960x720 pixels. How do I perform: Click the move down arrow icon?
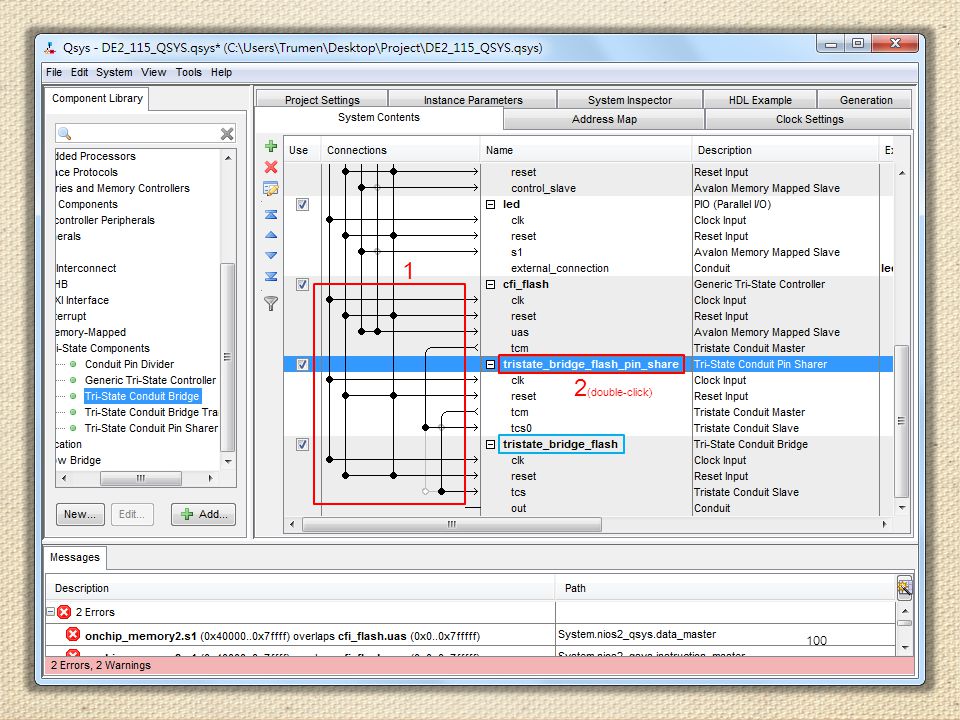271,255
